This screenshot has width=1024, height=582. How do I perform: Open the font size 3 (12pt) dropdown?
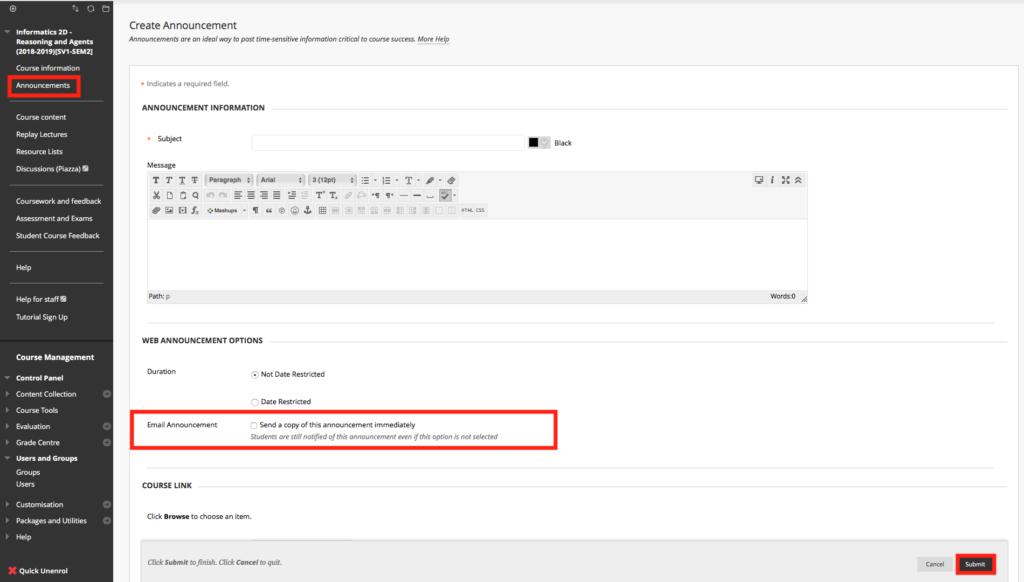(332, 180)
